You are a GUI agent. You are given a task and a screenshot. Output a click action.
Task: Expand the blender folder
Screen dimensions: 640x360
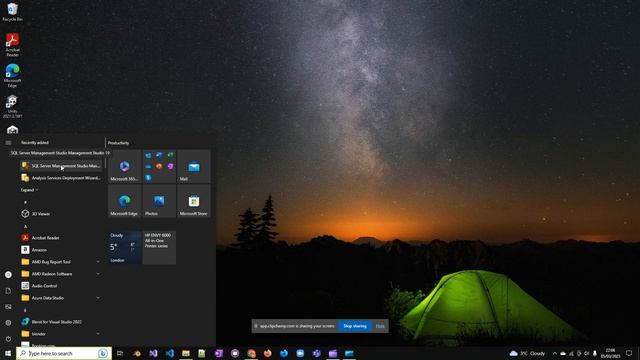(60, 334)
